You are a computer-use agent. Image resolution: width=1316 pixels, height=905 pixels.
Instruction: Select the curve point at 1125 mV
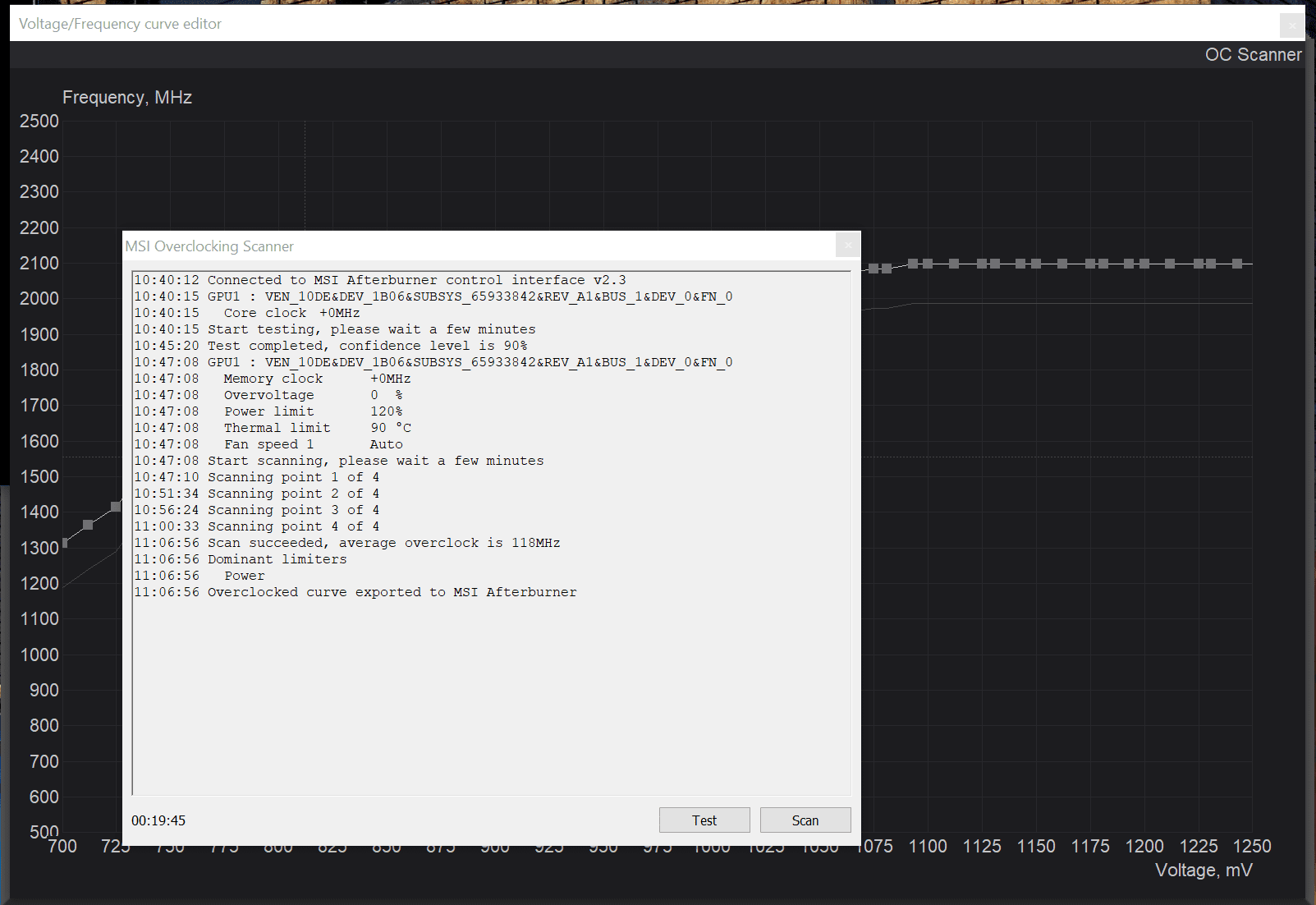[982, 264]
